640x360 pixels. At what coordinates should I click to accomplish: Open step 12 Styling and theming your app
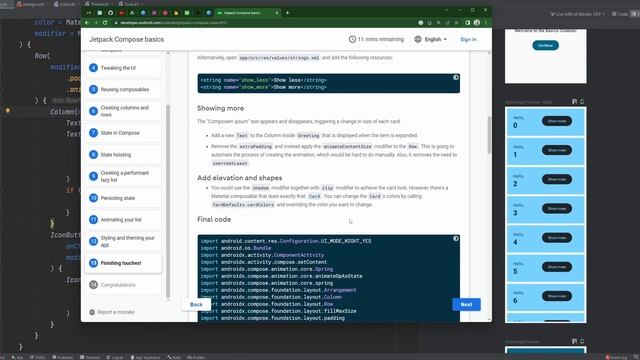123,241
